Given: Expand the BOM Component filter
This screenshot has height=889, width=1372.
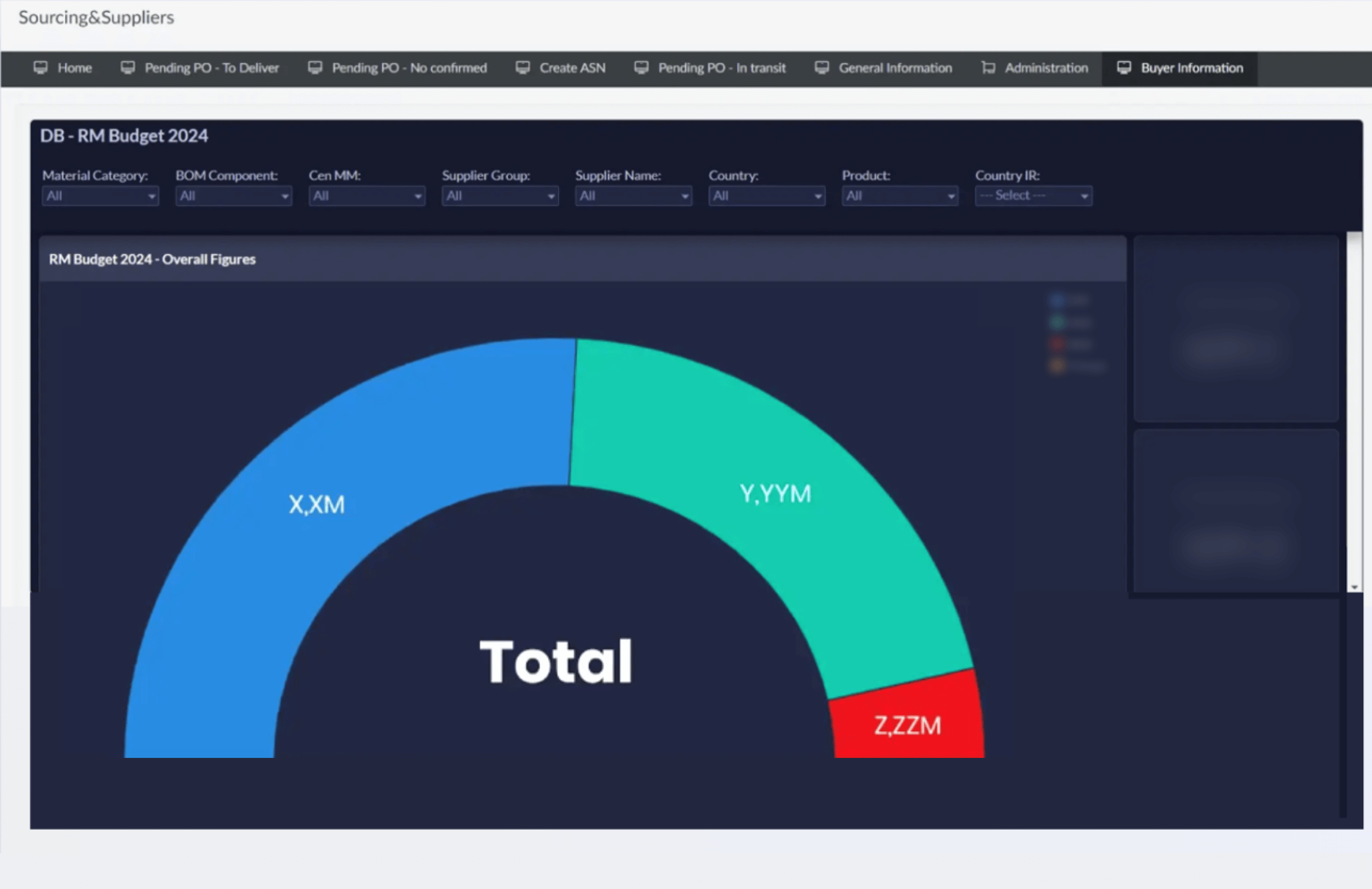Looking at the screenshot, I should pos(233,196).
